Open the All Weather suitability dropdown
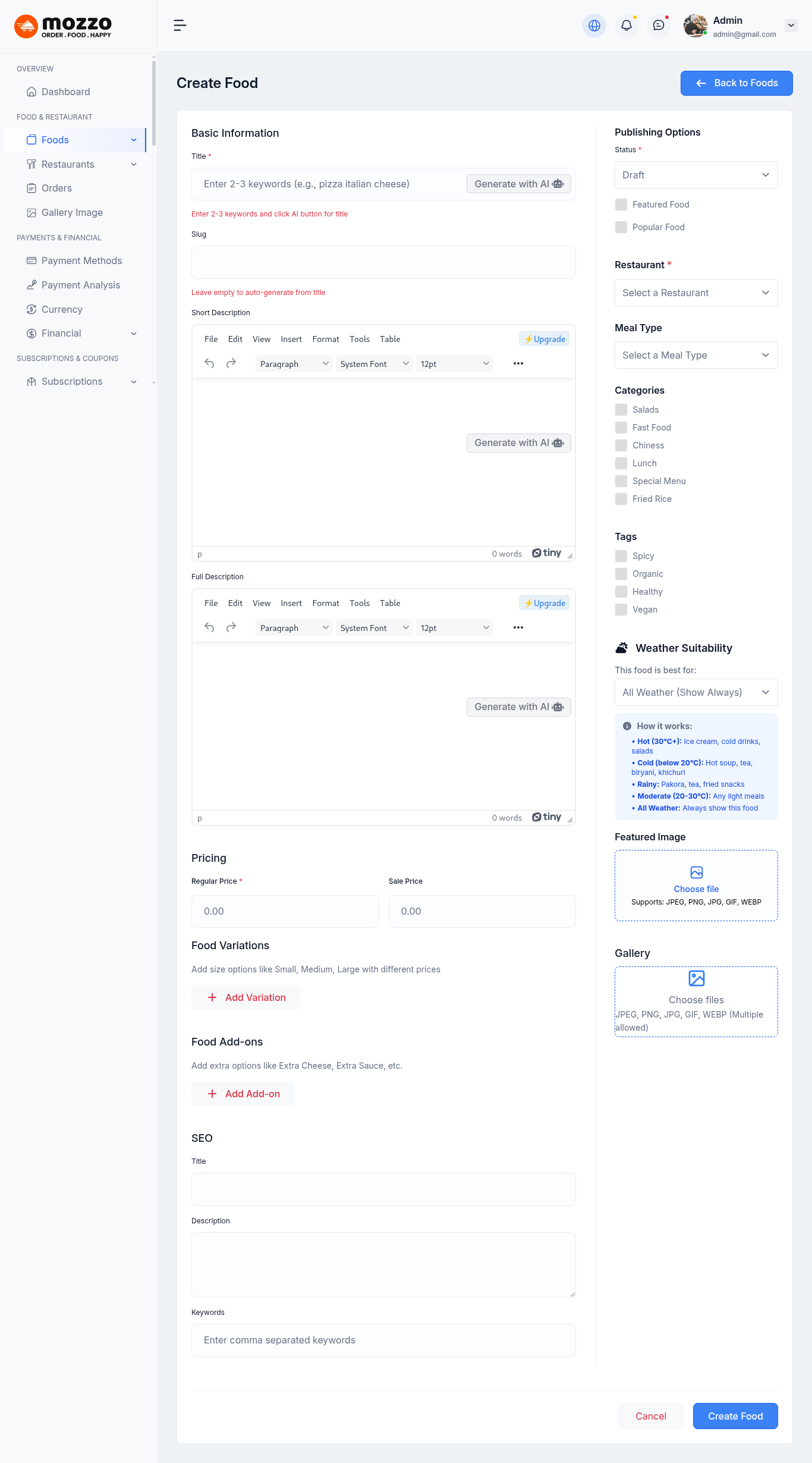 coord(695,692)
